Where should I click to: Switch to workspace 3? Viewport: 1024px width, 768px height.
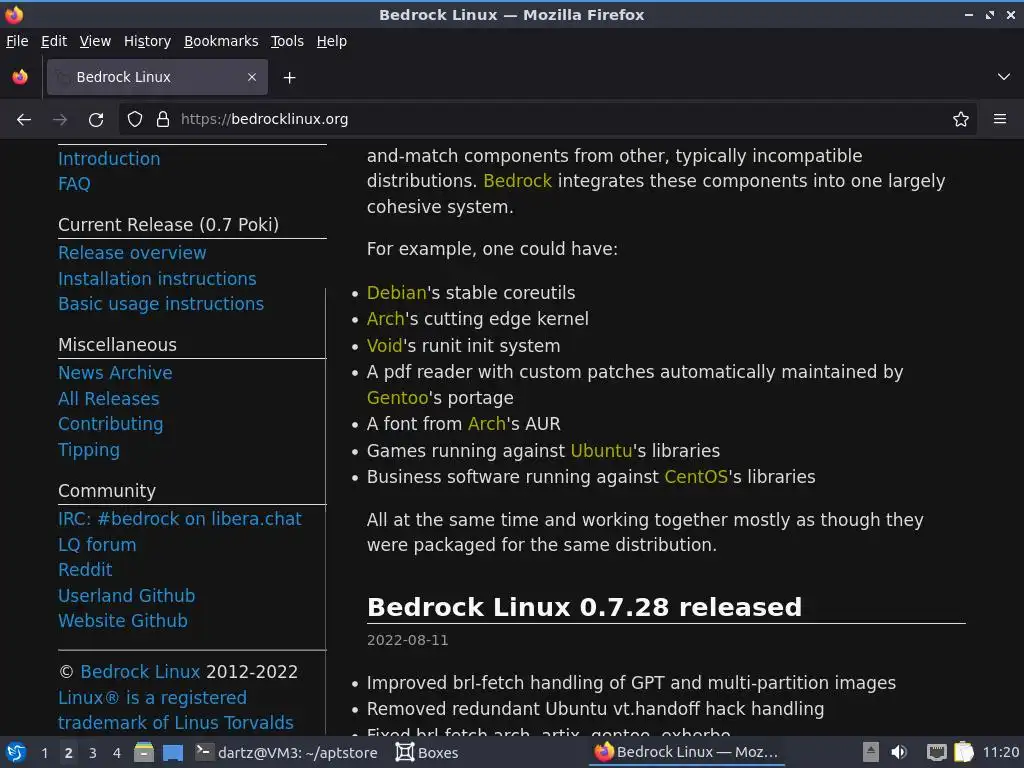pos(93,753)
